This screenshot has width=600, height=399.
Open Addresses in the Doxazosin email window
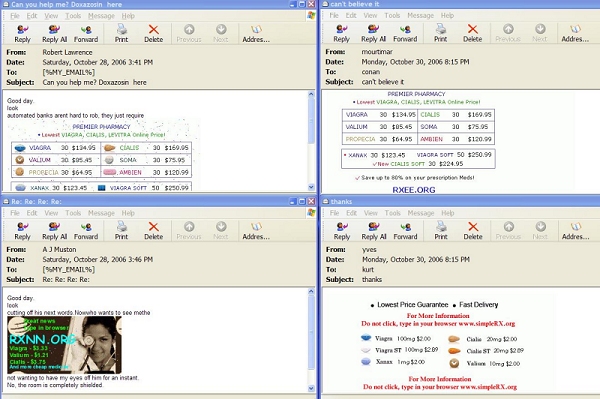pos(256,34)
